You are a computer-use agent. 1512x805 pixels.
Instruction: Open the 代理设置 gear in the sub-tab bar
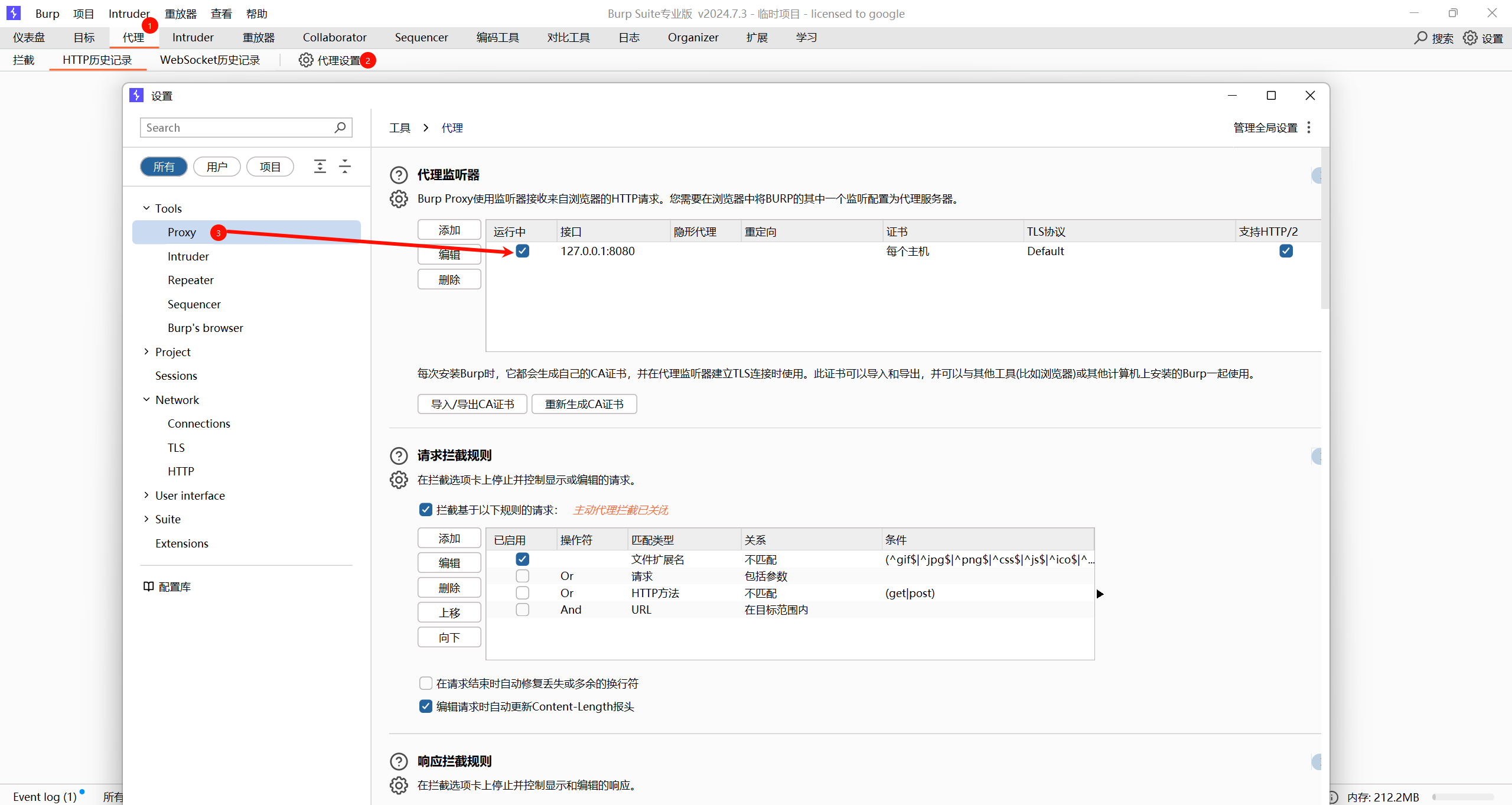pyautogui.click(x=305, y=60)
